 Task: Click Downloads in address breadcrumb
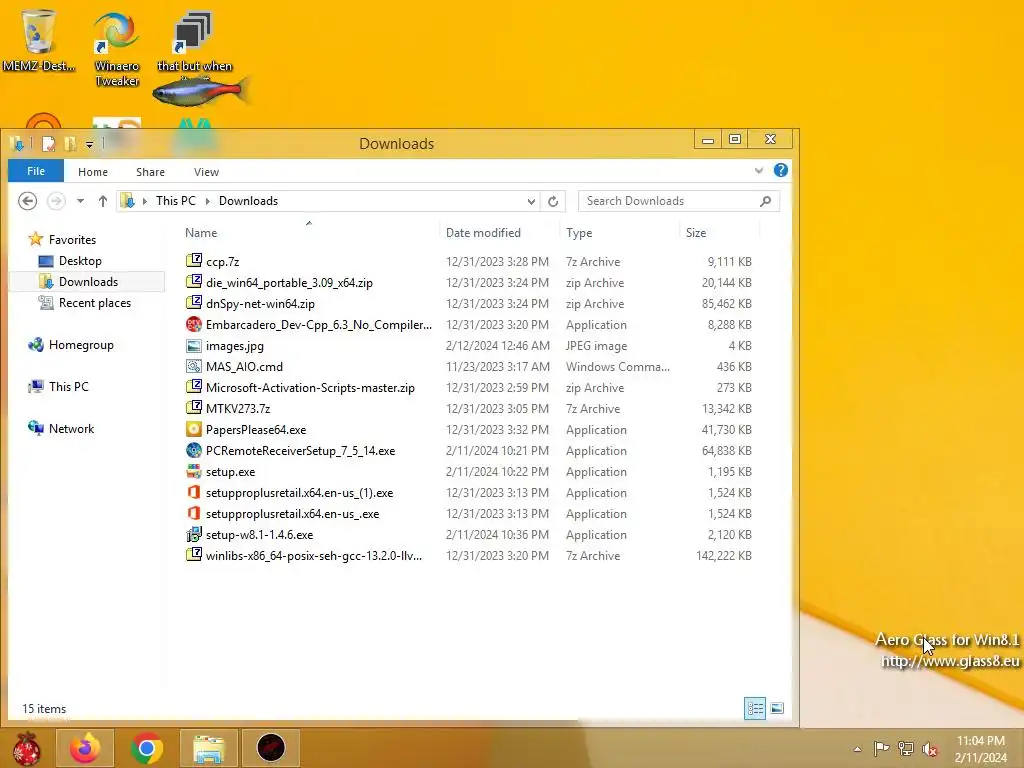(248, 201)
